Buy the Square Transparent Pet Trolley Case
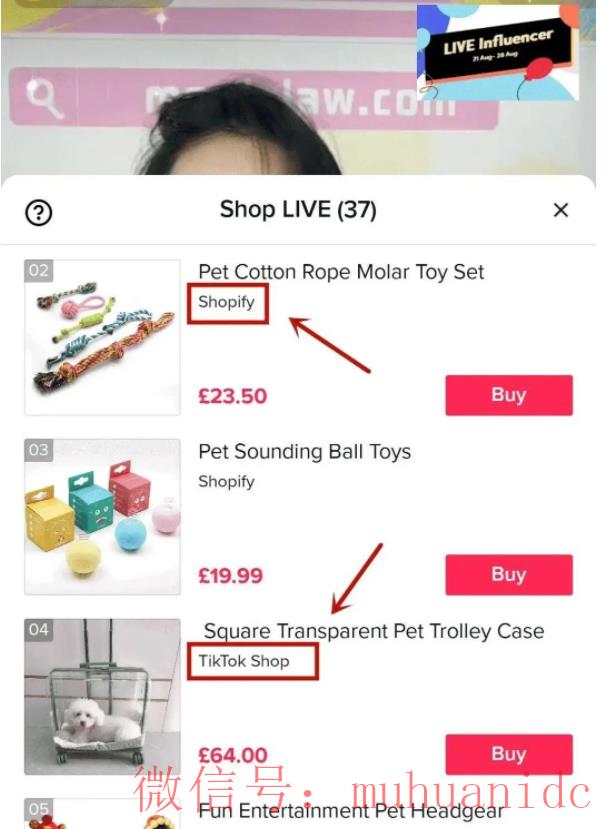The height and width of the screenshot is (829, 606). coord(509,754)
